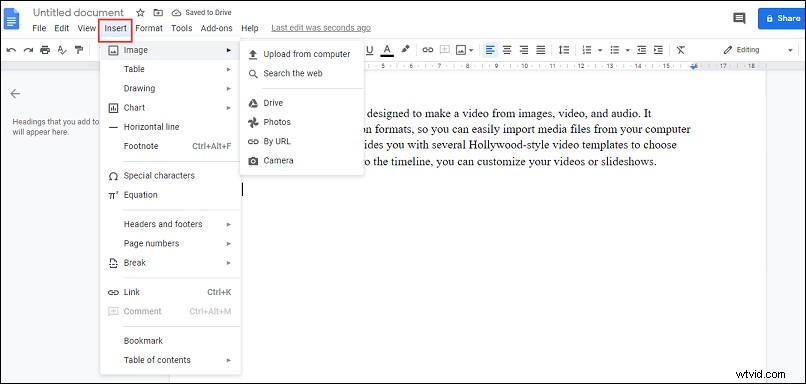The width and height of the screenshot is (806, 384).
Task: Click the Saved to Drive cloud icon
Action: (176, 12)
